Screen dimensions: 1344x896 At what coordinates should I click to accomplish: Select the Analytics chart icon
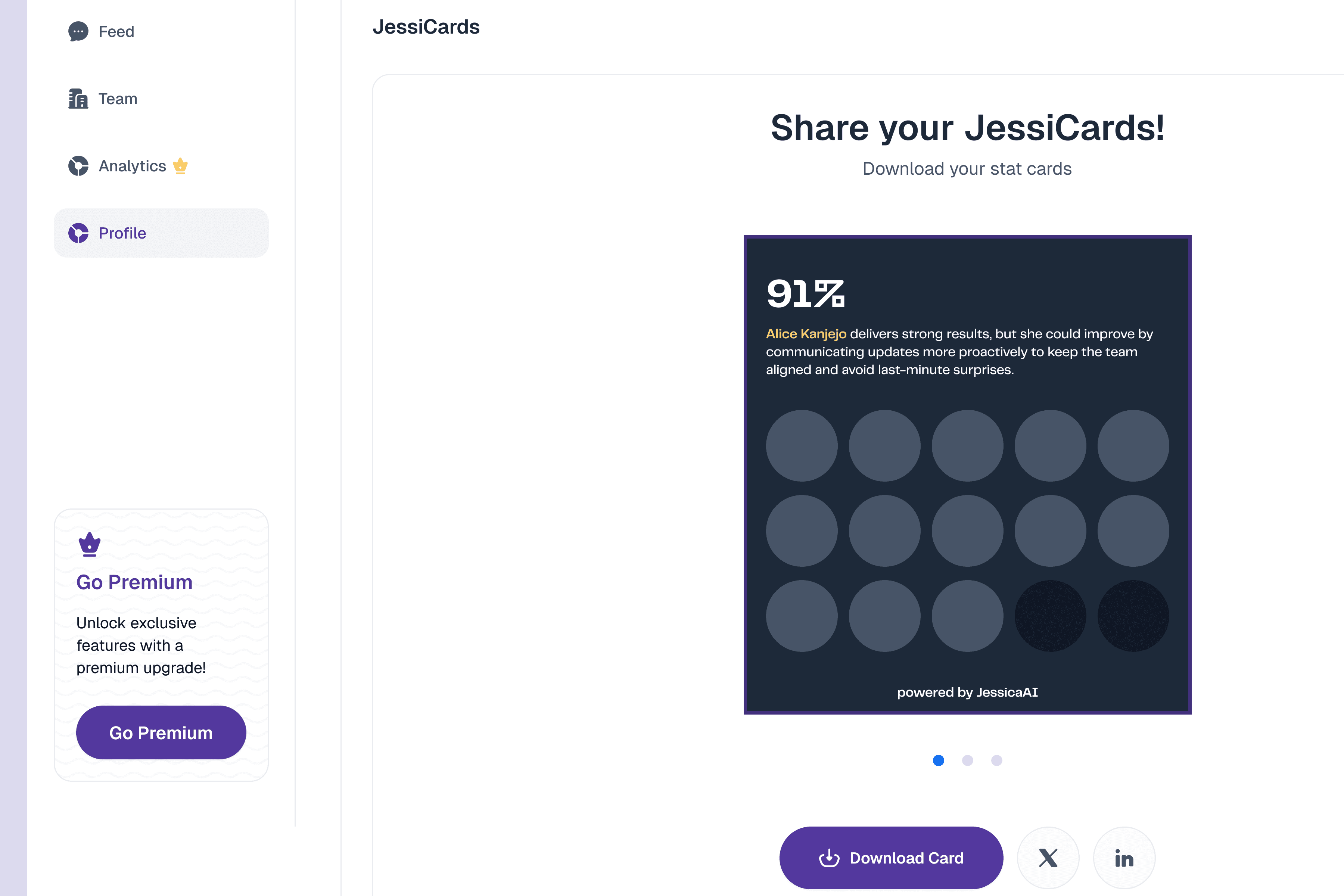point(78,166)
